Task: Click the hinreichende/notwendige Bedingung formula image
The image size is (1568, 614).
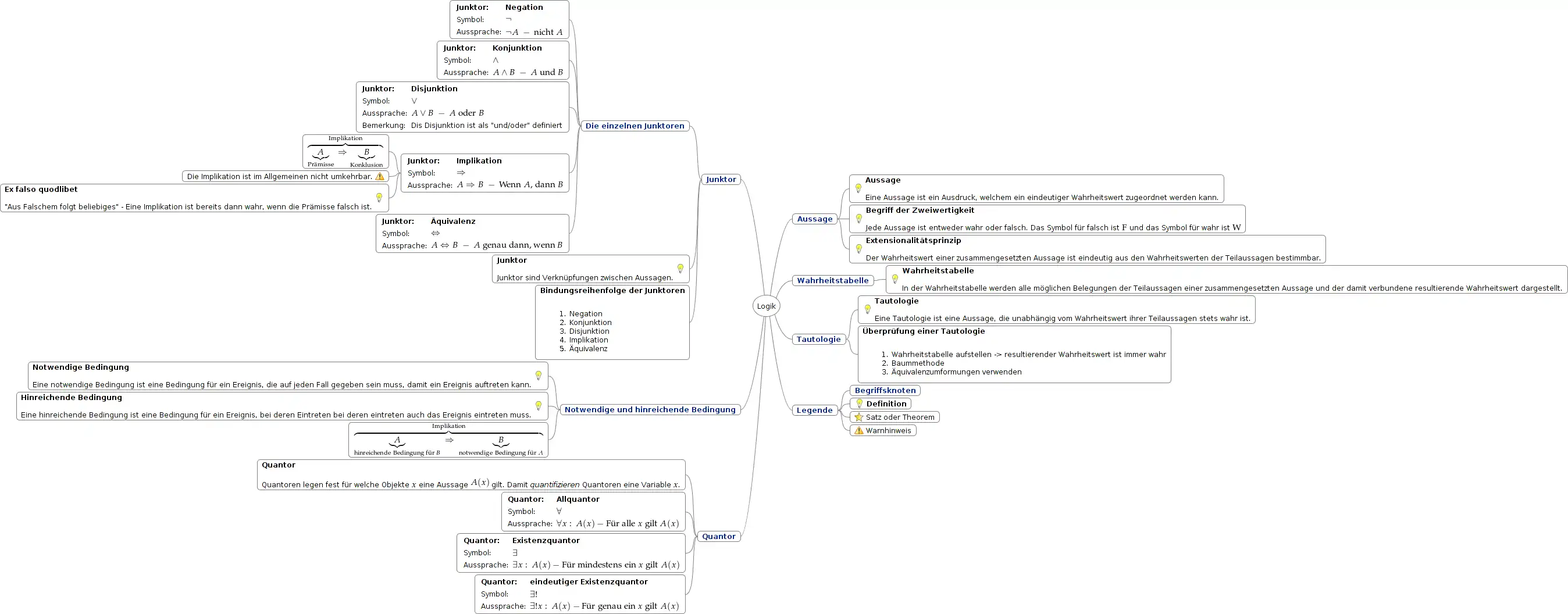Action: click(x=448, y=440)
